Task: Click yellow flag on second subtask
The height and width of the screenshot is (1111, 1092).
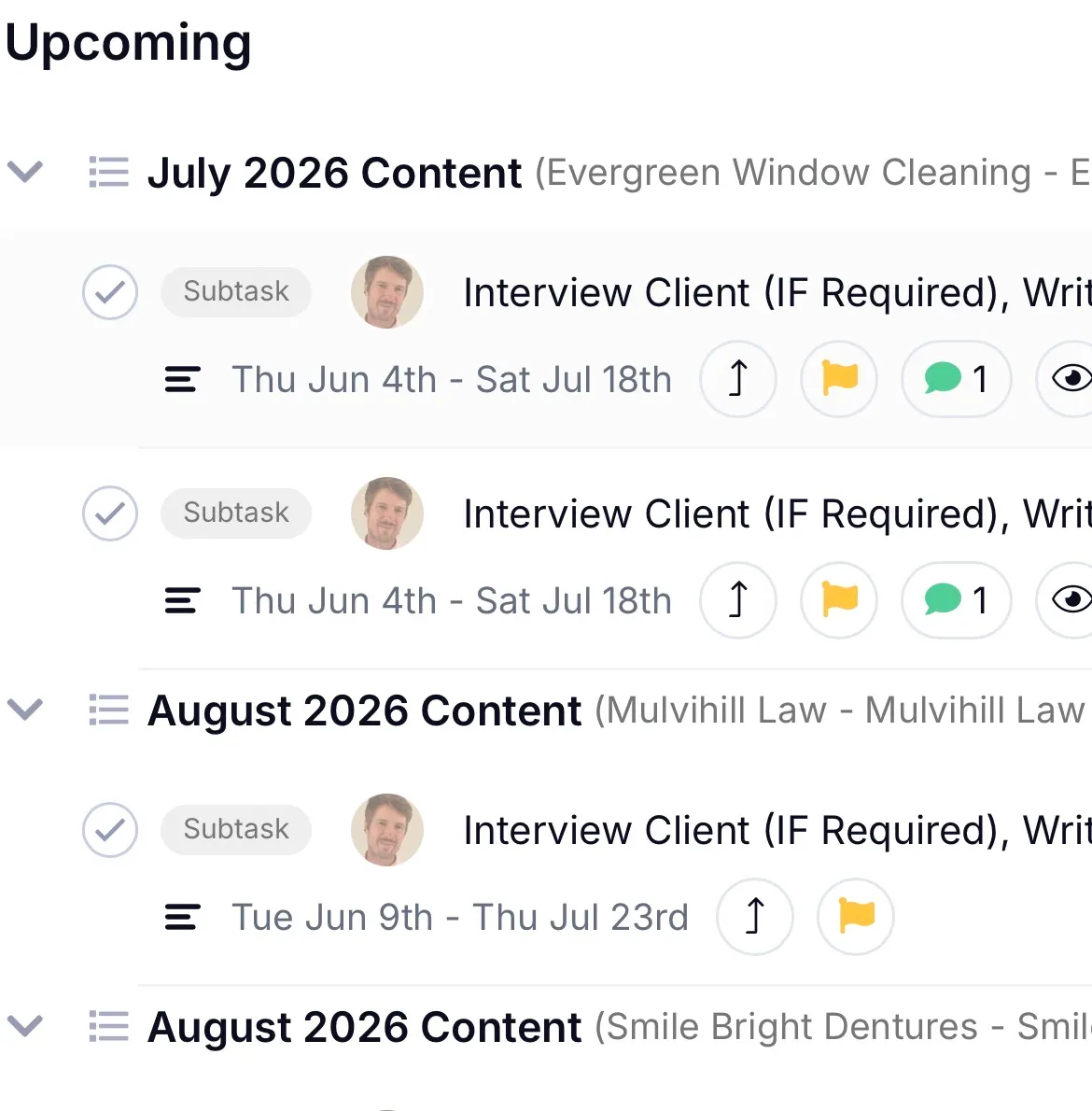Action: coord(839,600)
